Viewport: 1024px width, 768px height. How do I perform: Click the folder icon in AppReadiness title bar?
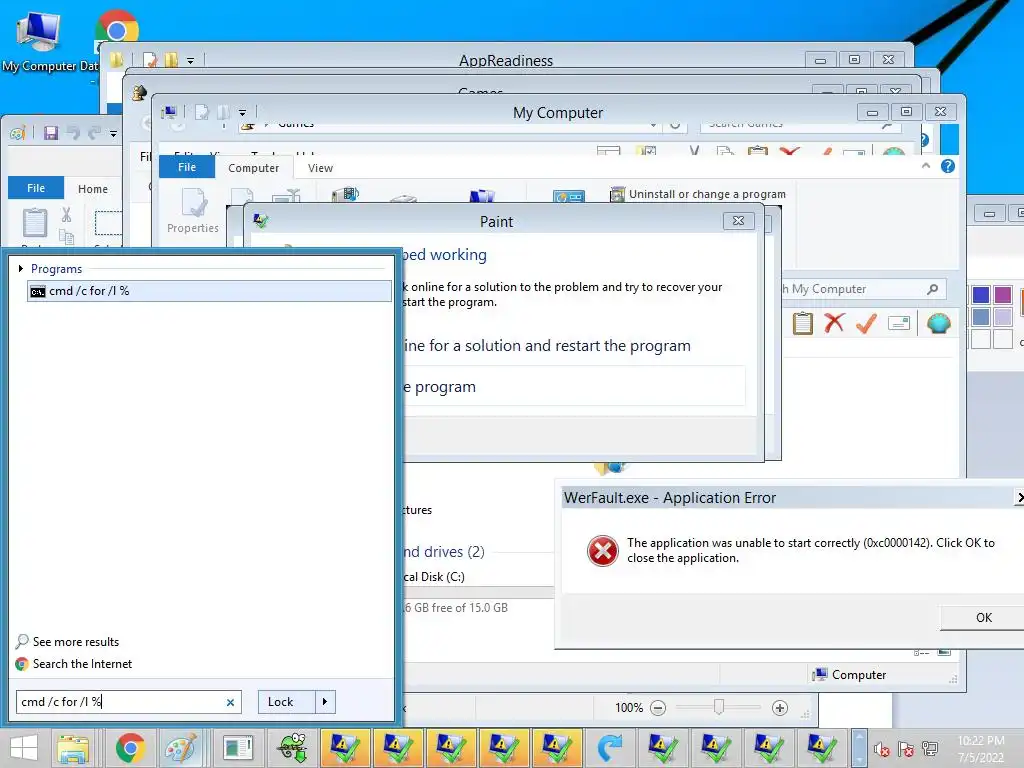click(x=116, y=60)
